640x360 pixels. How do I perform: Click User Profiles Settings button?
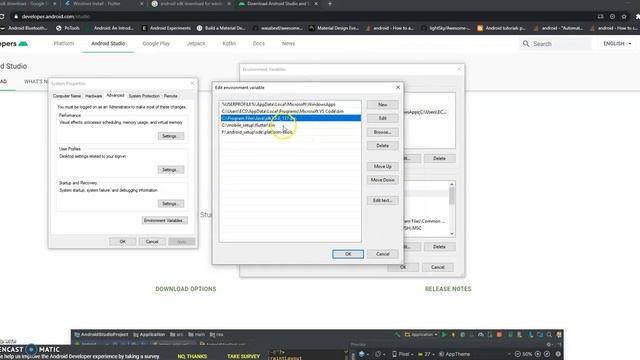tap(171, 170)
